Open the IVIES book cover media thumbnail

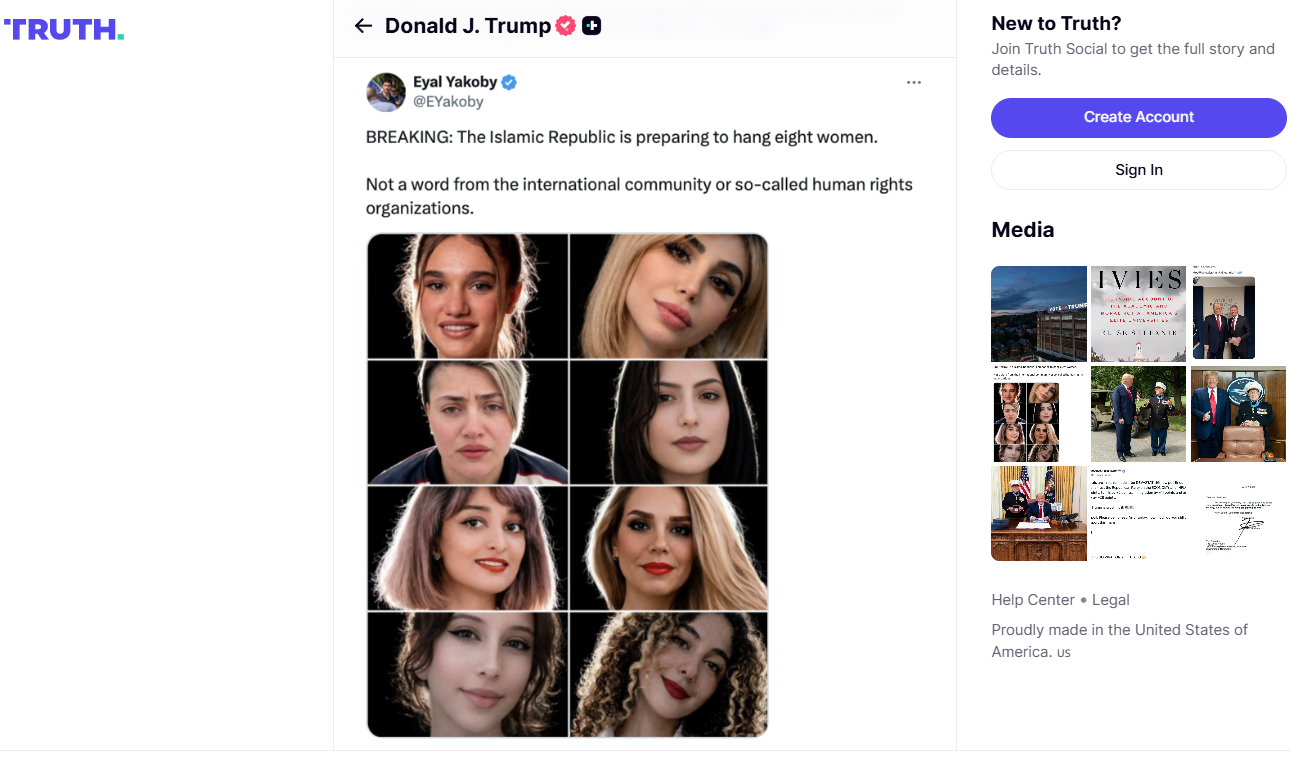coord(1138,313)
